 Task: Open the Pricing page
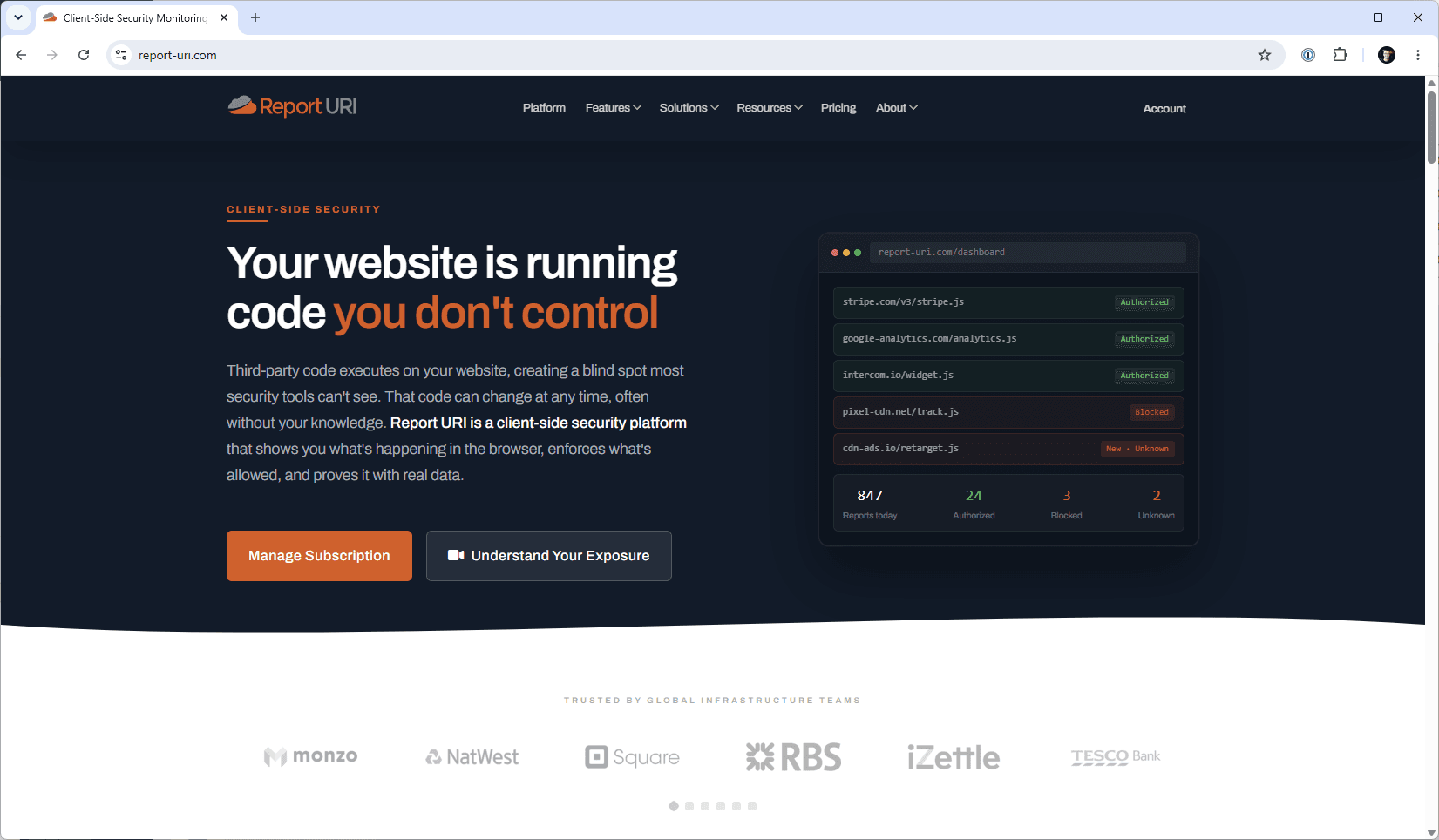(838, 108)
